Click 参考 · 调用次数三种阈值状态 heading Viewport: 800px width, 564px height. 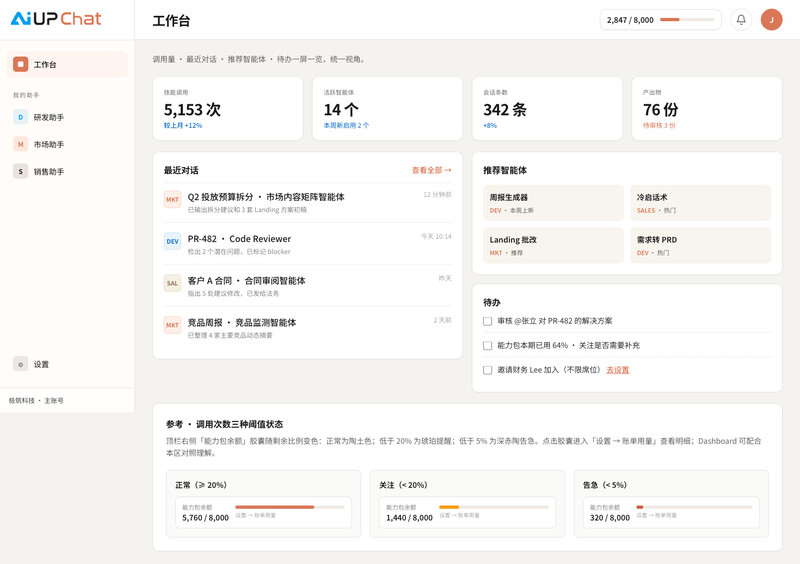pyautogui.click(x=224, y=424)
